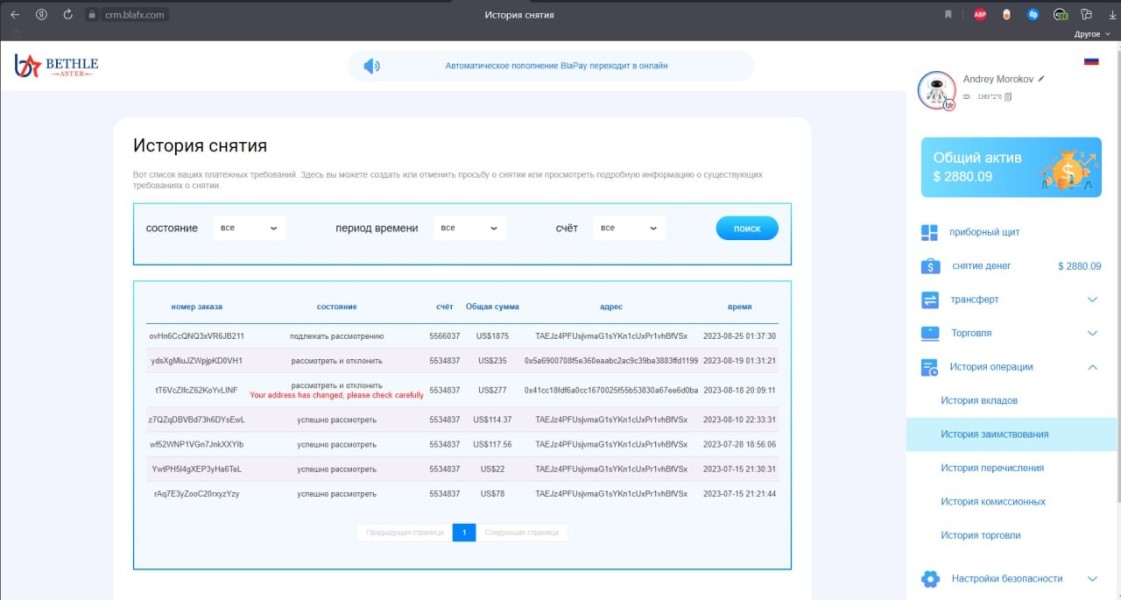1121x600 pixels.
Task: Click the browser reload icon
Action: (x=68, y=14)
